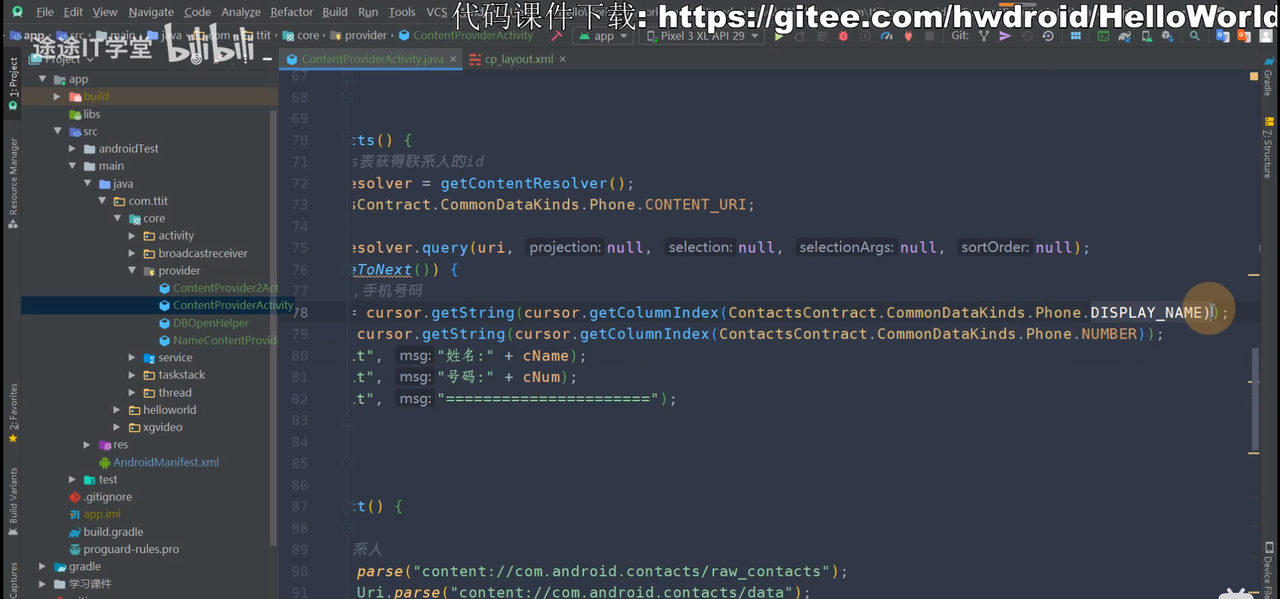Image resolution: width=1280 pixels, height=599 pixels.
Task: Toggle the 2: Favorites tool window
Action: (12, 413)
